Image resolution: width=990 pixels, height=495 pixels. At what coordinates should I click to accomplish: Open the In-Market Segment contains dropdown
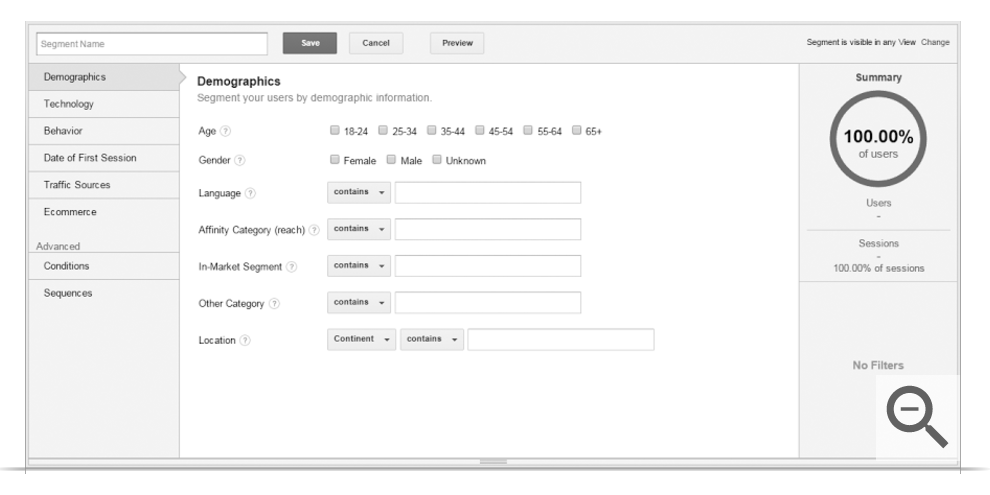[x=359, y=266]
